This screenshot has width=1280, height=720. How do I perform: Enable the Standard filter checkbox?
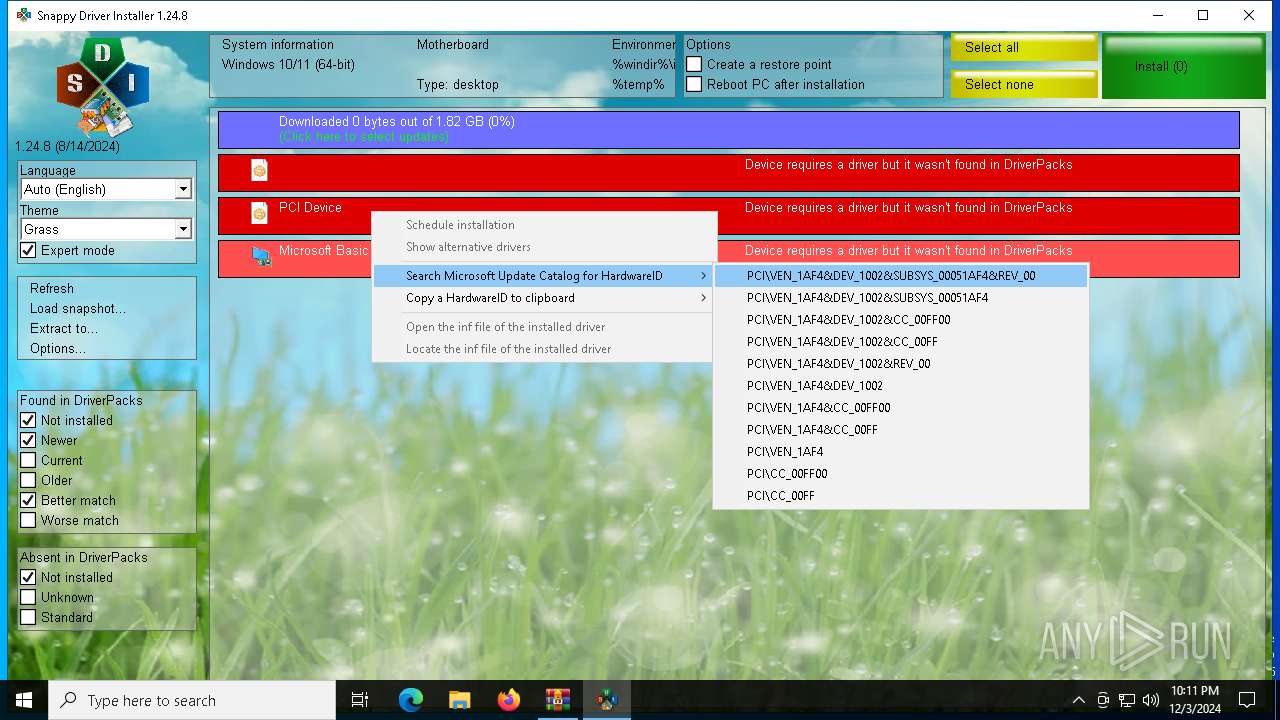[28, 617]
